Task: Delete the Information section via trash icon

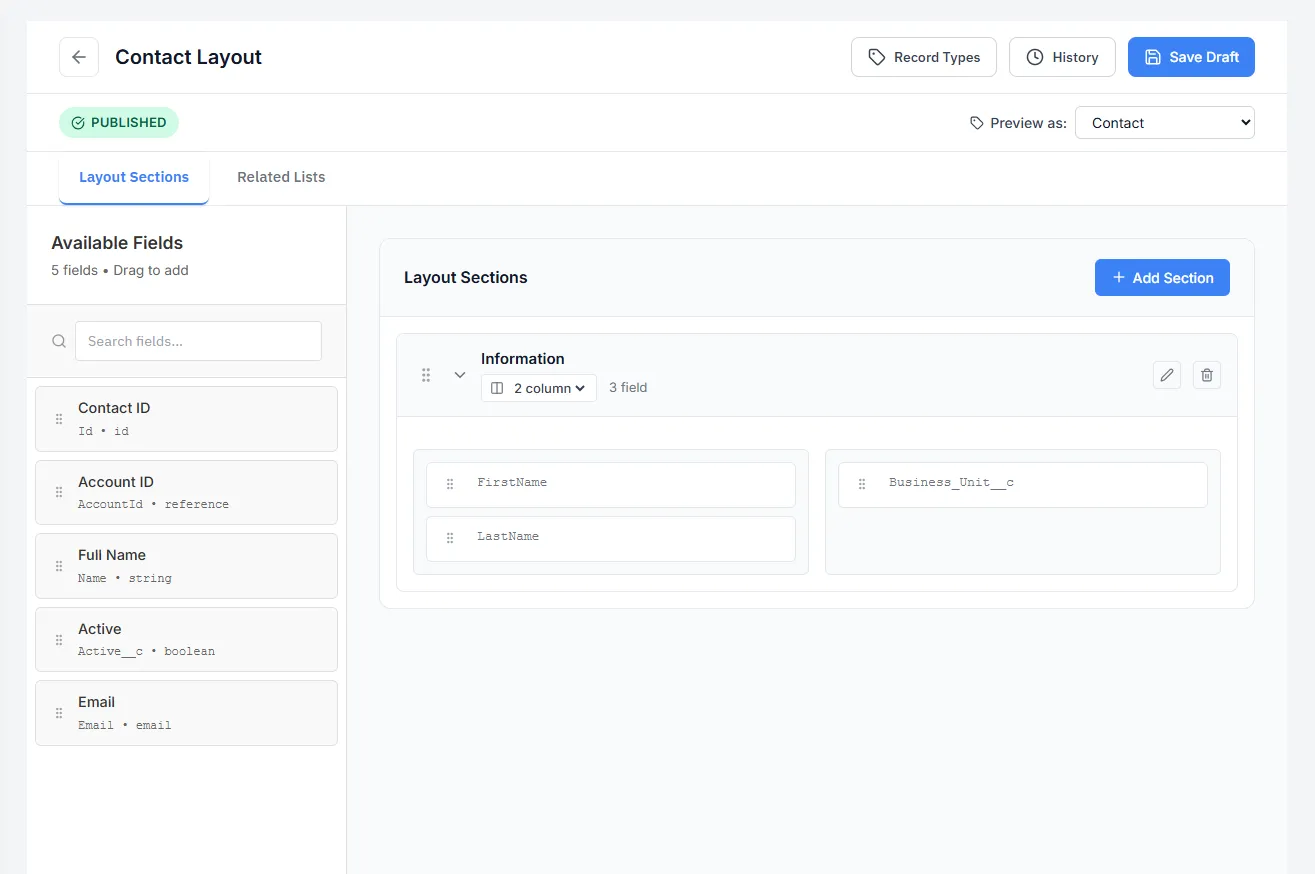Action: [x=1207, y=375]
